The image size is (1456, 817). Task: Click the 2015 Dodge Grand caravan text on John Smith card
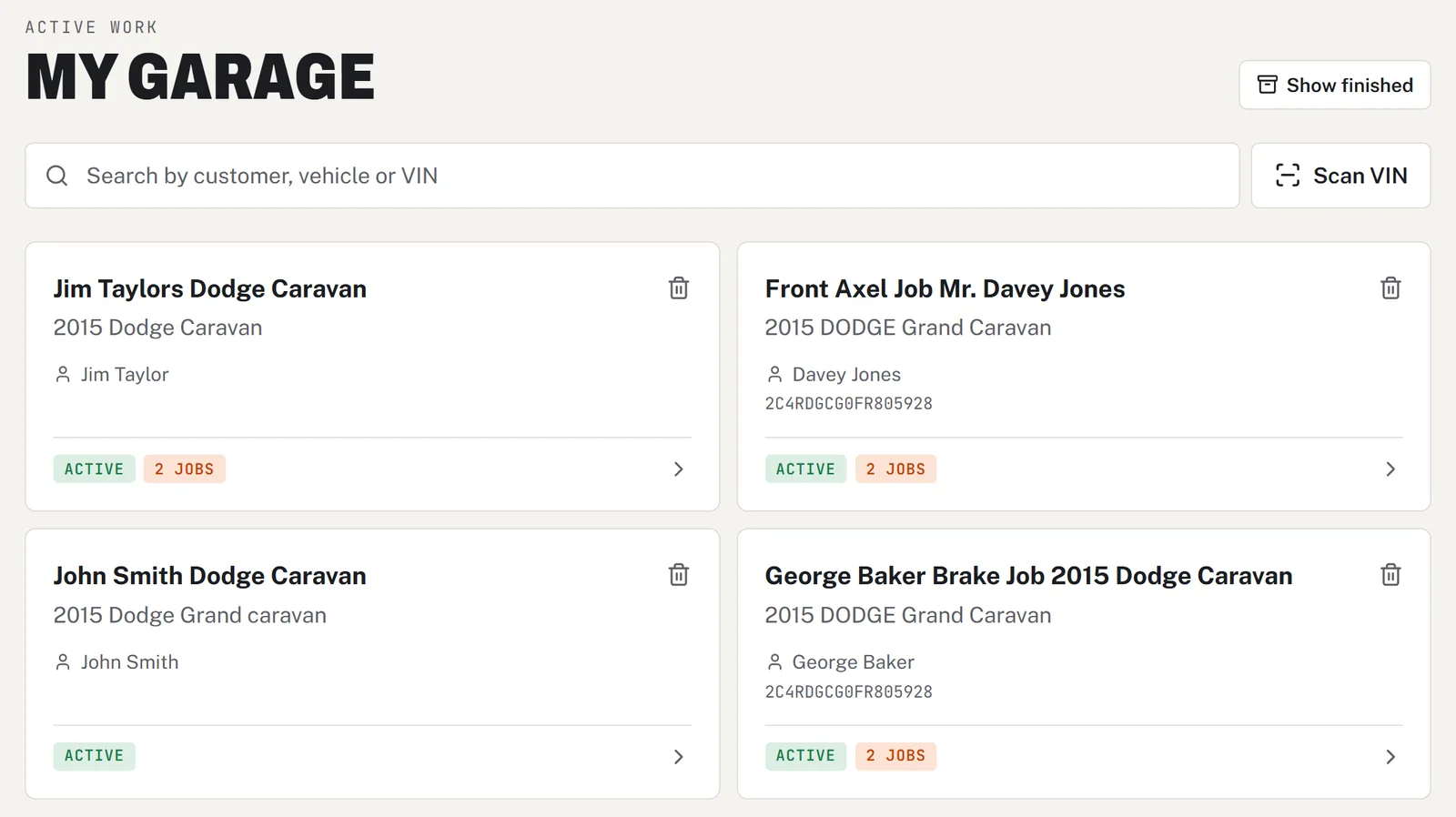(189, 615)
